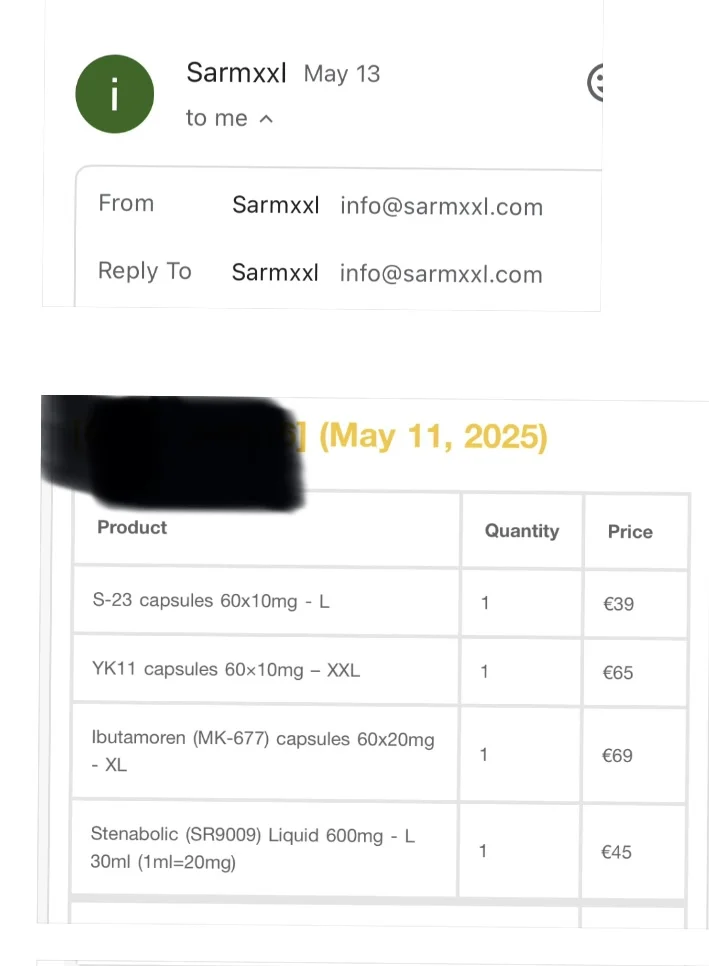The image size is (709, 966).
Task: Click the 'to me' recipient text
Action: click(217, 118)
